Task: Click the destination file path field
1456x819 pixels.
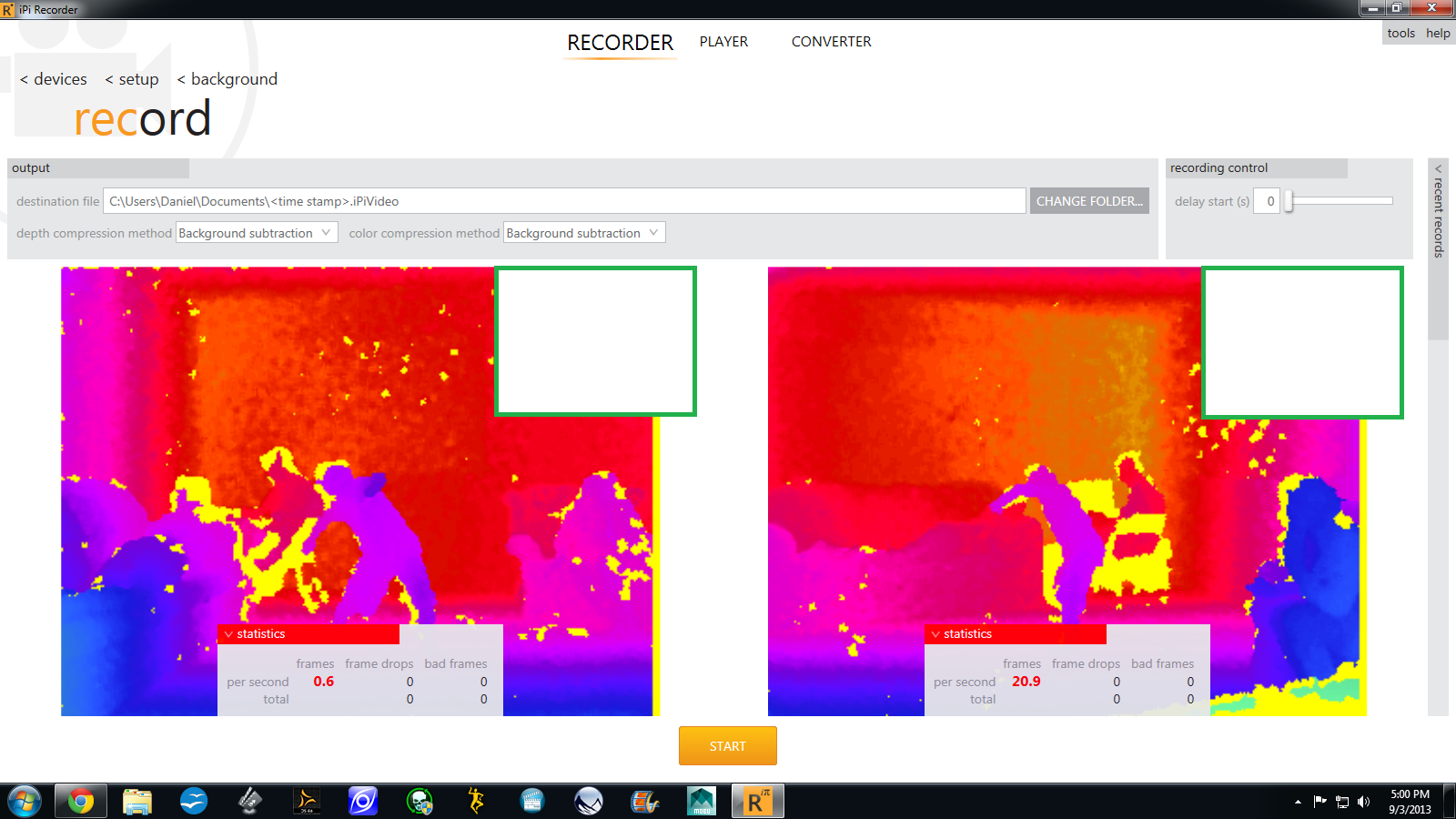Action: coord(564,201)
